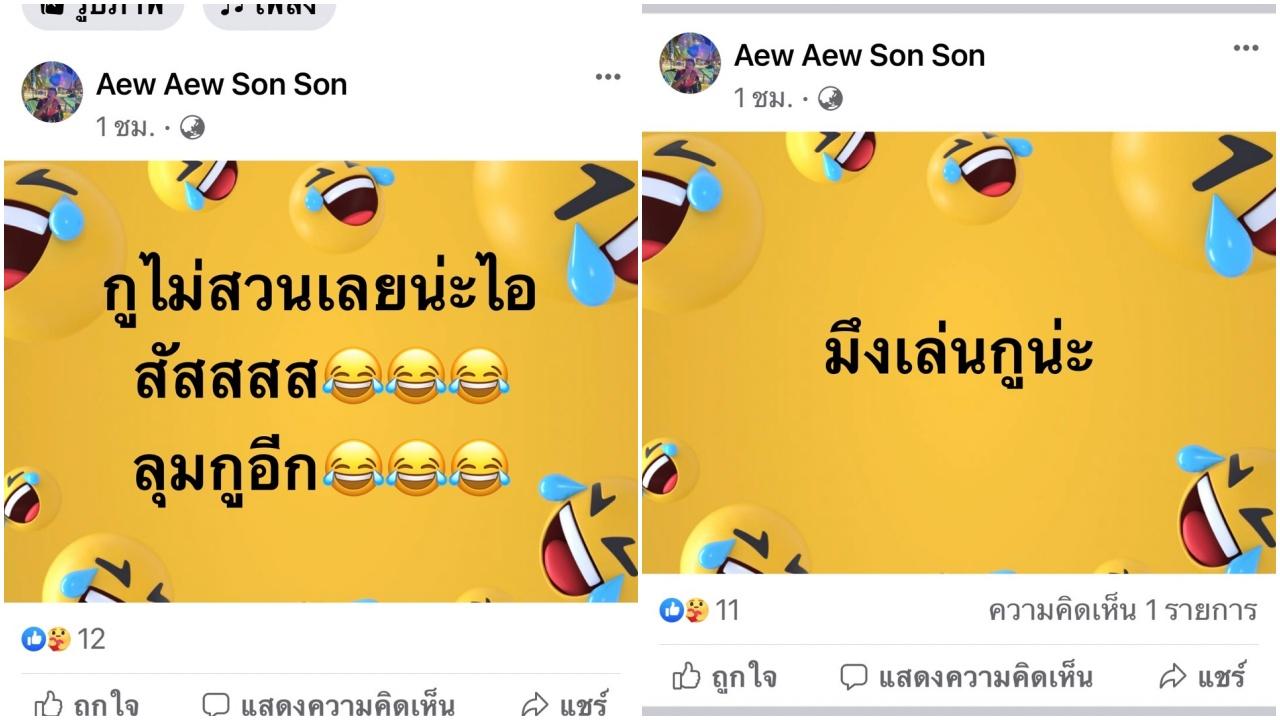Share the left post with แชร์
The image size is (1280, 720).
click(565, 704)
